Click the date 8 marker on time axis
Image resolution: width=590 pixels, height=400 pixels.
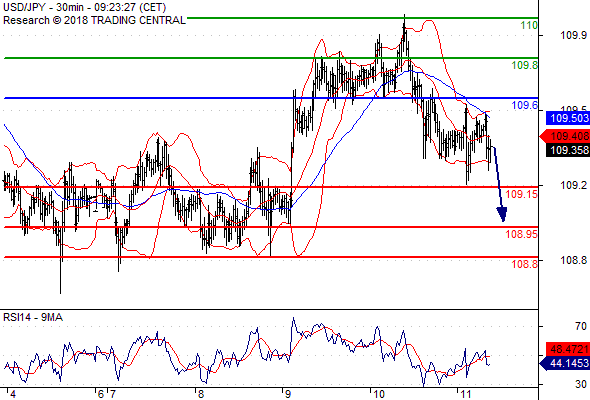point(201,394)
